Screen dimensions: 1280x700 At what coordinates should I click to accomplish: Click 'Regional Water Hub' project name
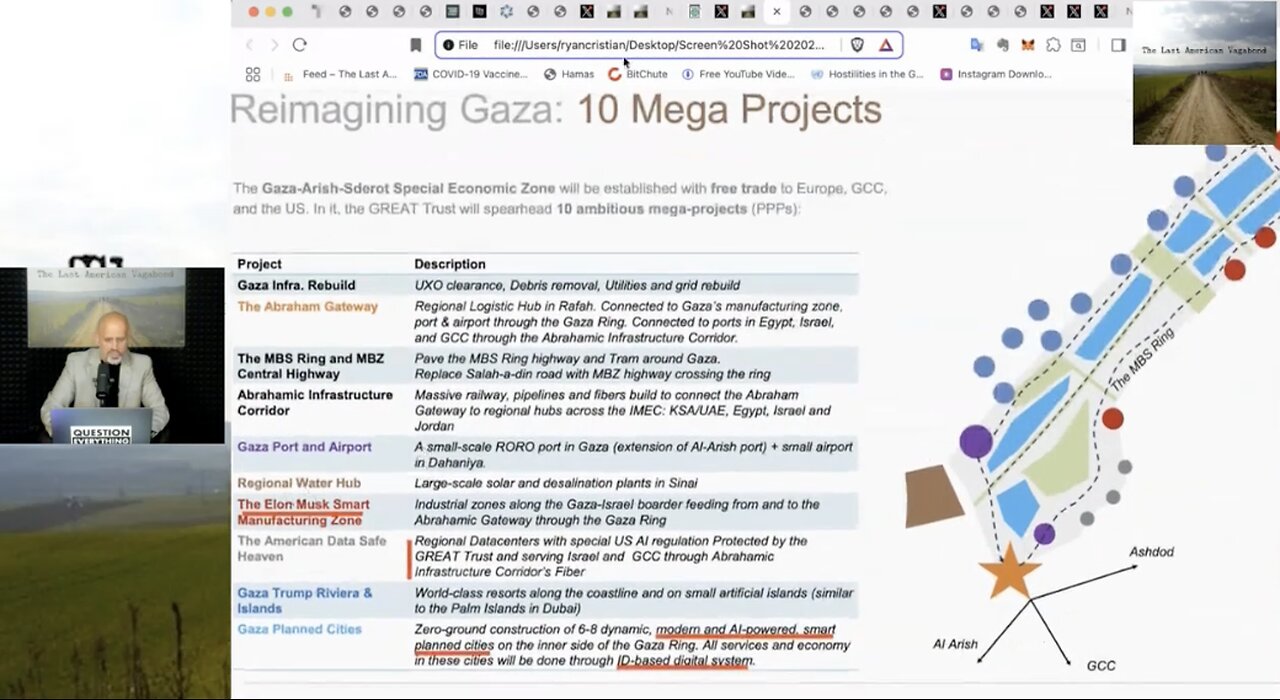coord(299,483)
